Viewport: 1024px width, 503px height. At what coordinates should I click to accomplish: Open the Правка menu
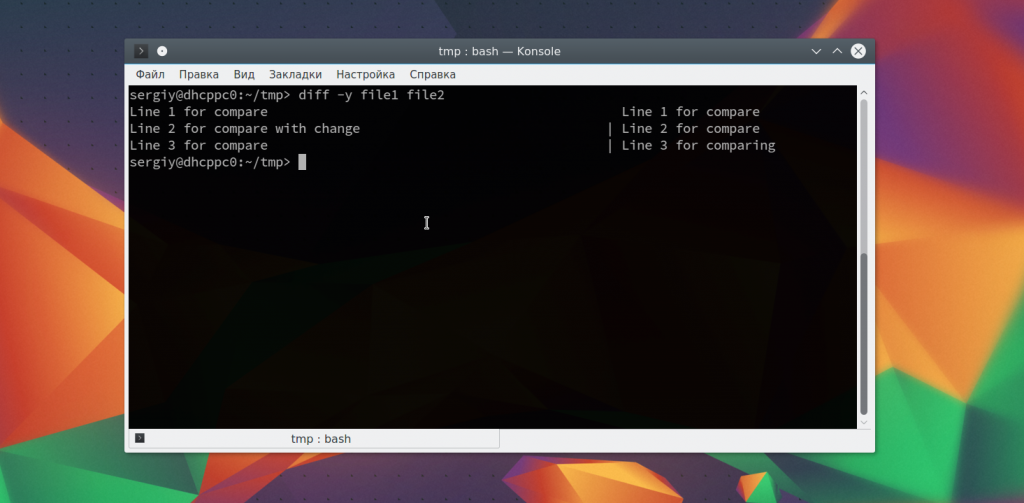[x=199, y=74]
